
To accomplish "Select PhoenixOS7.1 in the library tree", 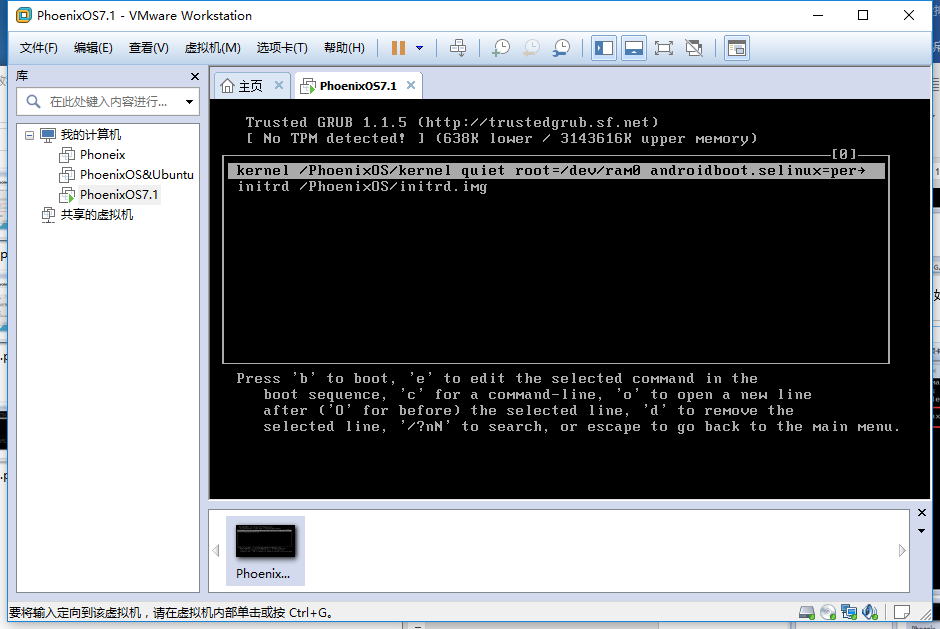I will [x=119, y=194].
